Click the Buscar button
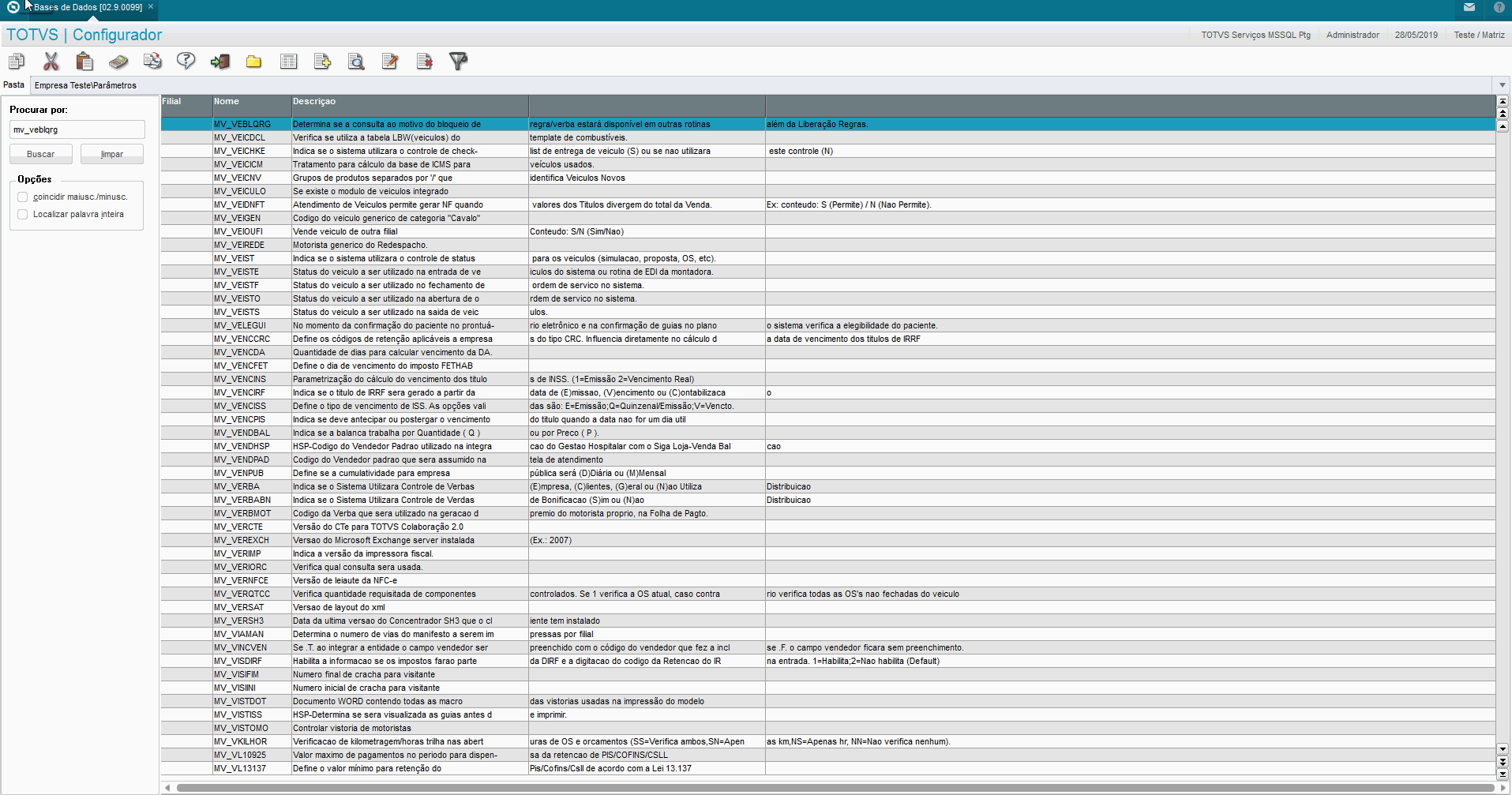Viewport: 1512px width, 795px height. click(41, 154)
